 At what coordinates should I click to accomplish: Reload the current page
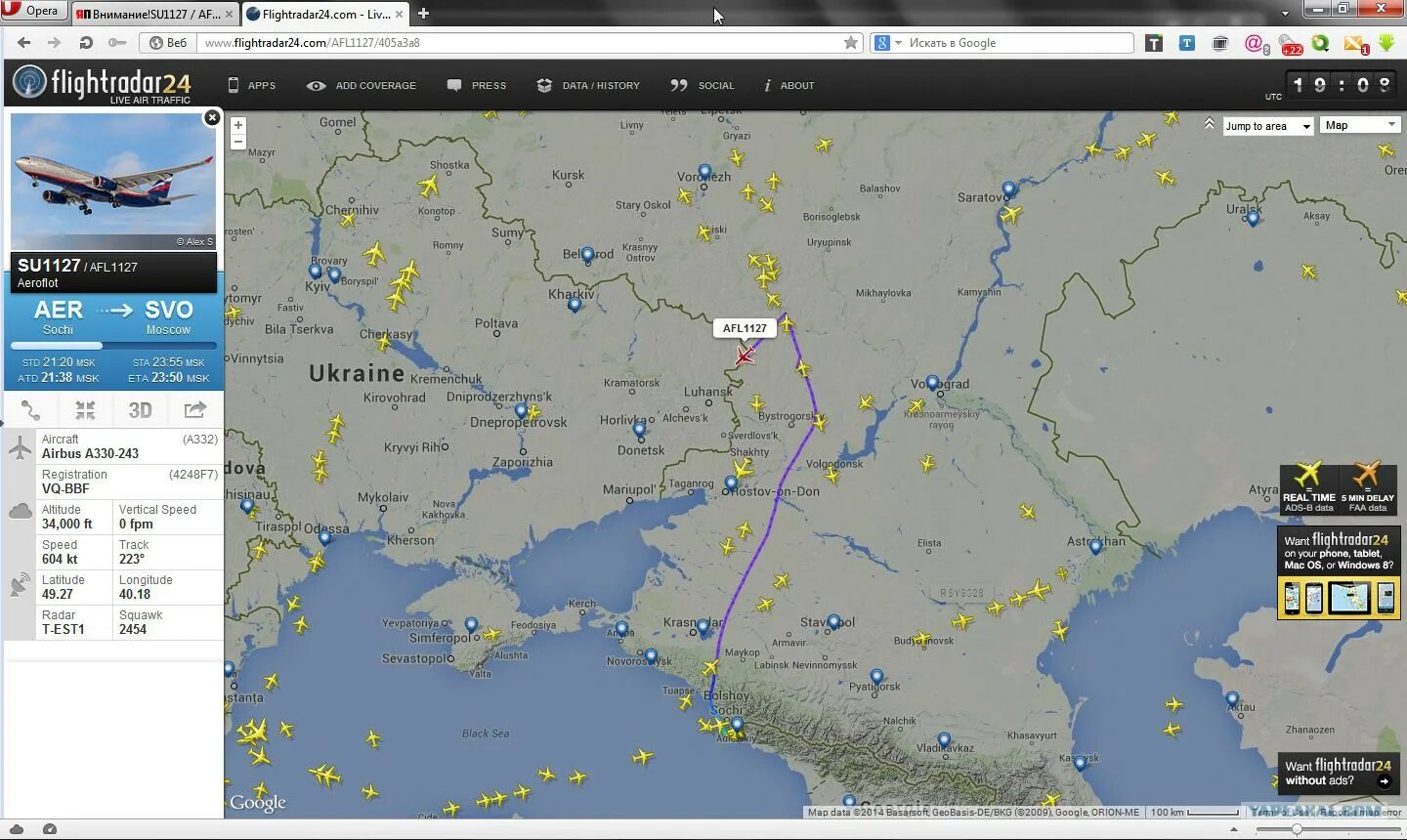(86, 43)
